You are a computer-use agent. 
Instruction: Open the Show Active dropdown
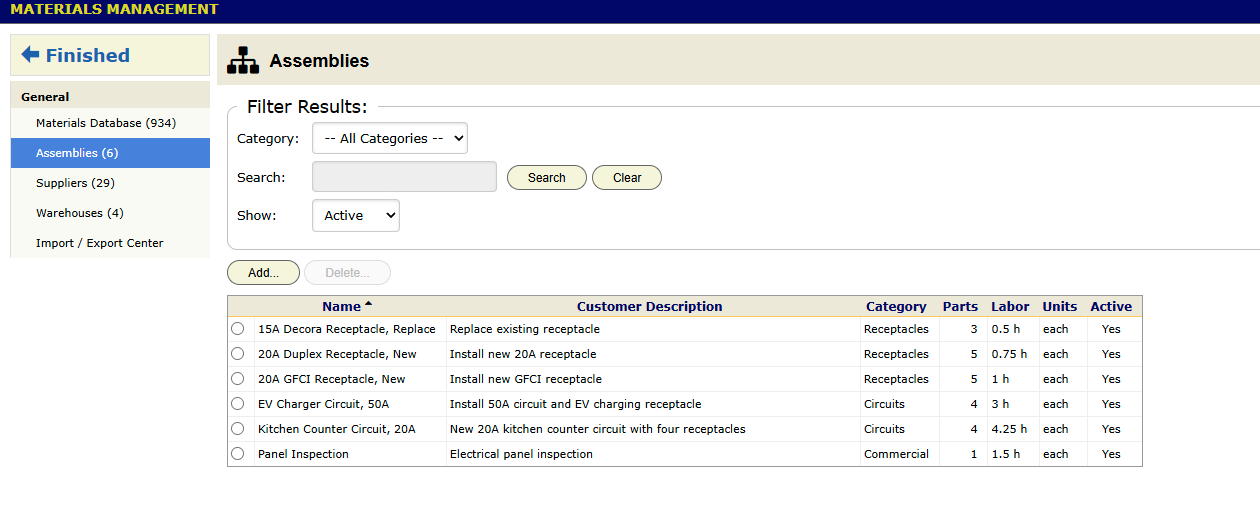point(356,216)
